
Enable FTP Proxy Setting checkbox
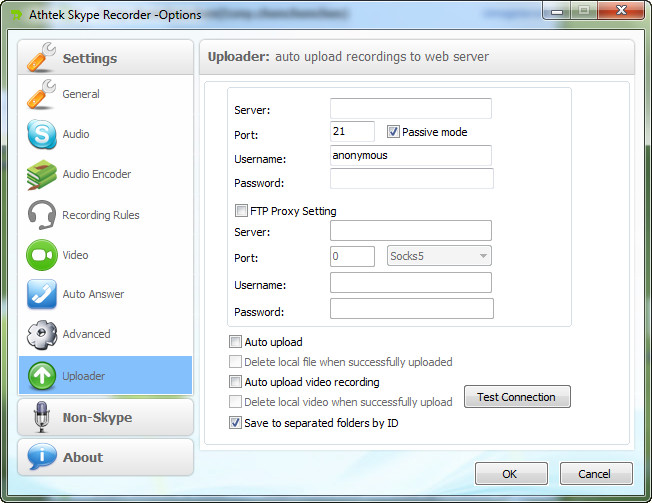[241, 210]
